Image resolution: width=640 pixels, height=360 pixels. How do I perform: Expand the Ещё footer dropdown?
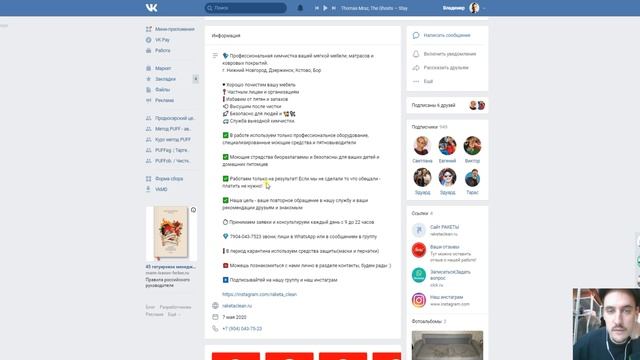pos(173,314)
